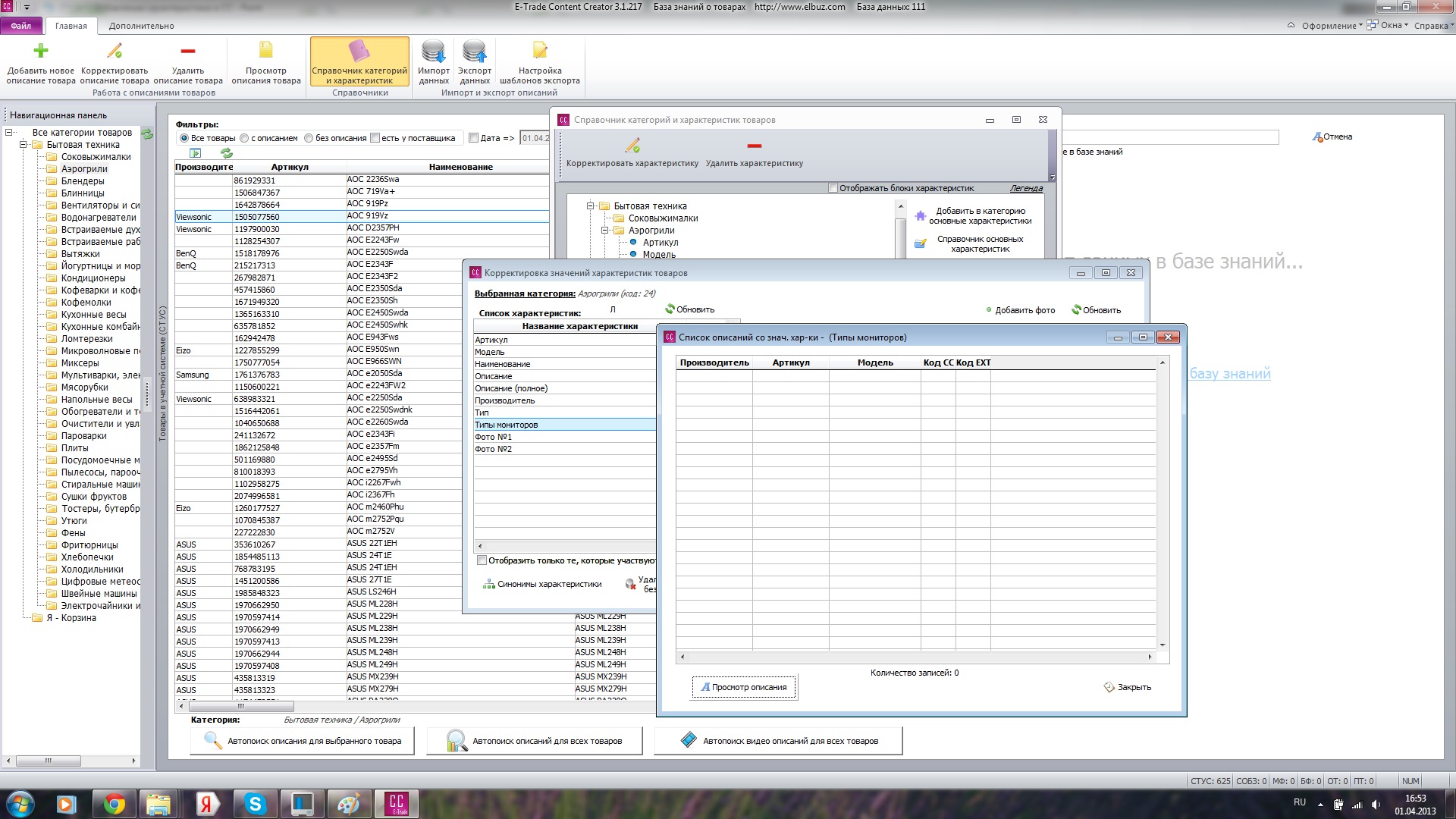The height and width of the screenshot is (819, 1456).
Task: Open Skype from the taskbar
Action: [256, 804]
